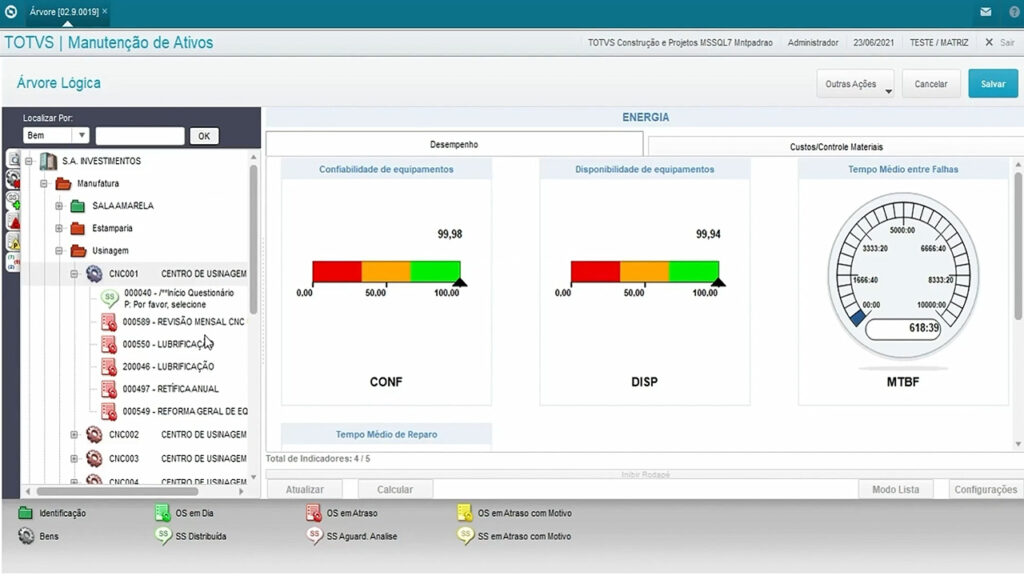Click the Atualizar button

[304, 489]
